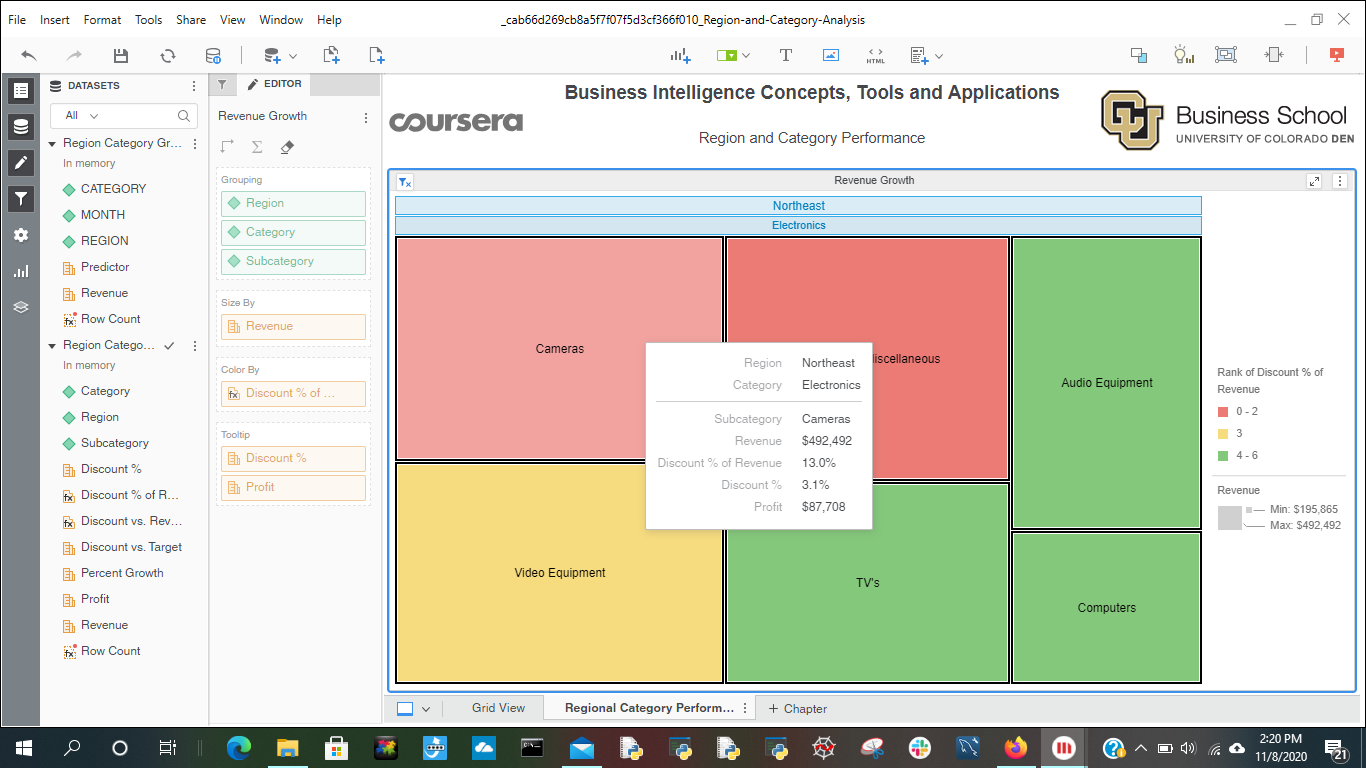Toggle the Editor panel pencil sidebar button
Screen dimensions: 1366x768
click(20, 162)
